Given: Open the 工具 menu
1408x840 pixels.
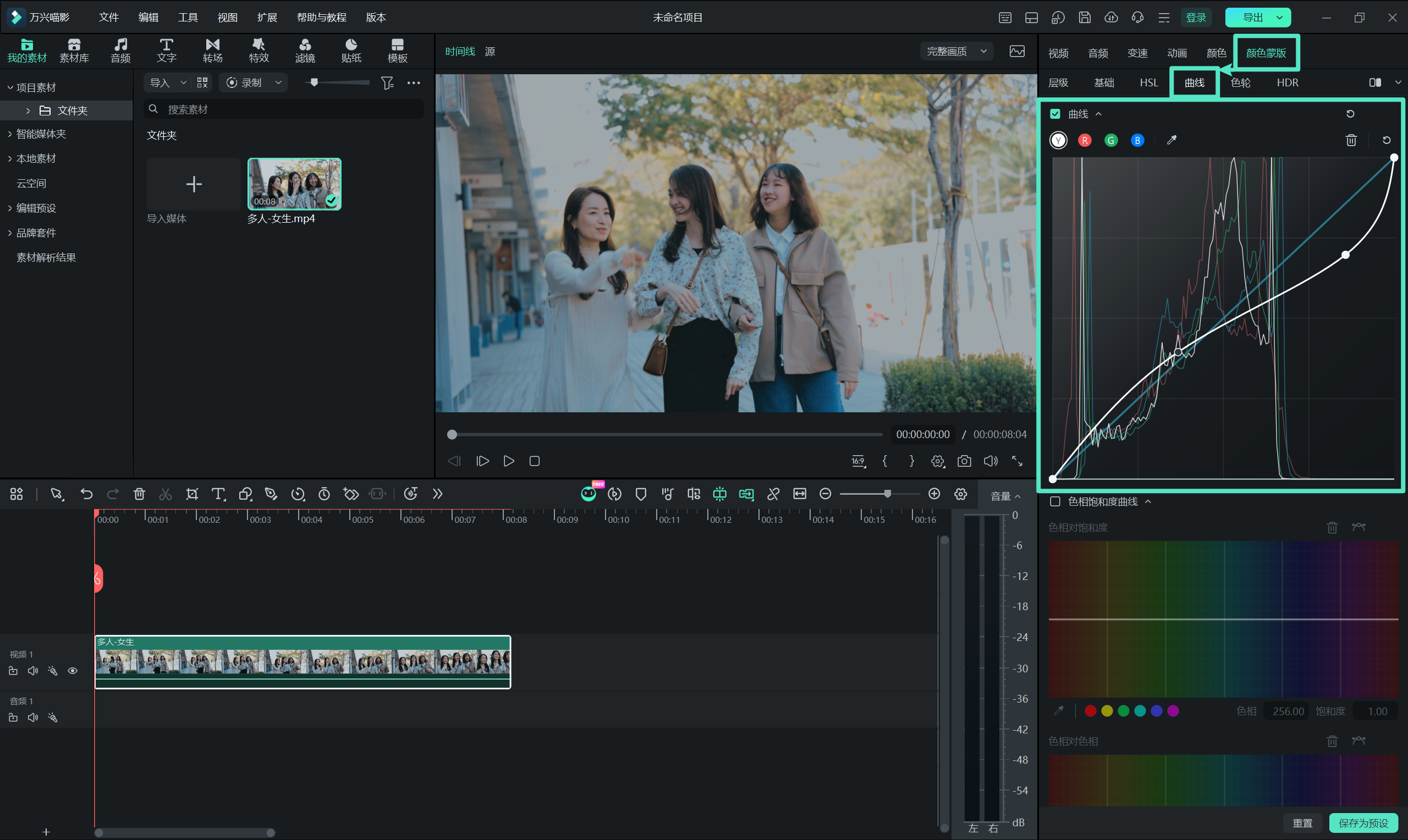Looking at the screenshot, I should [188, 17].
